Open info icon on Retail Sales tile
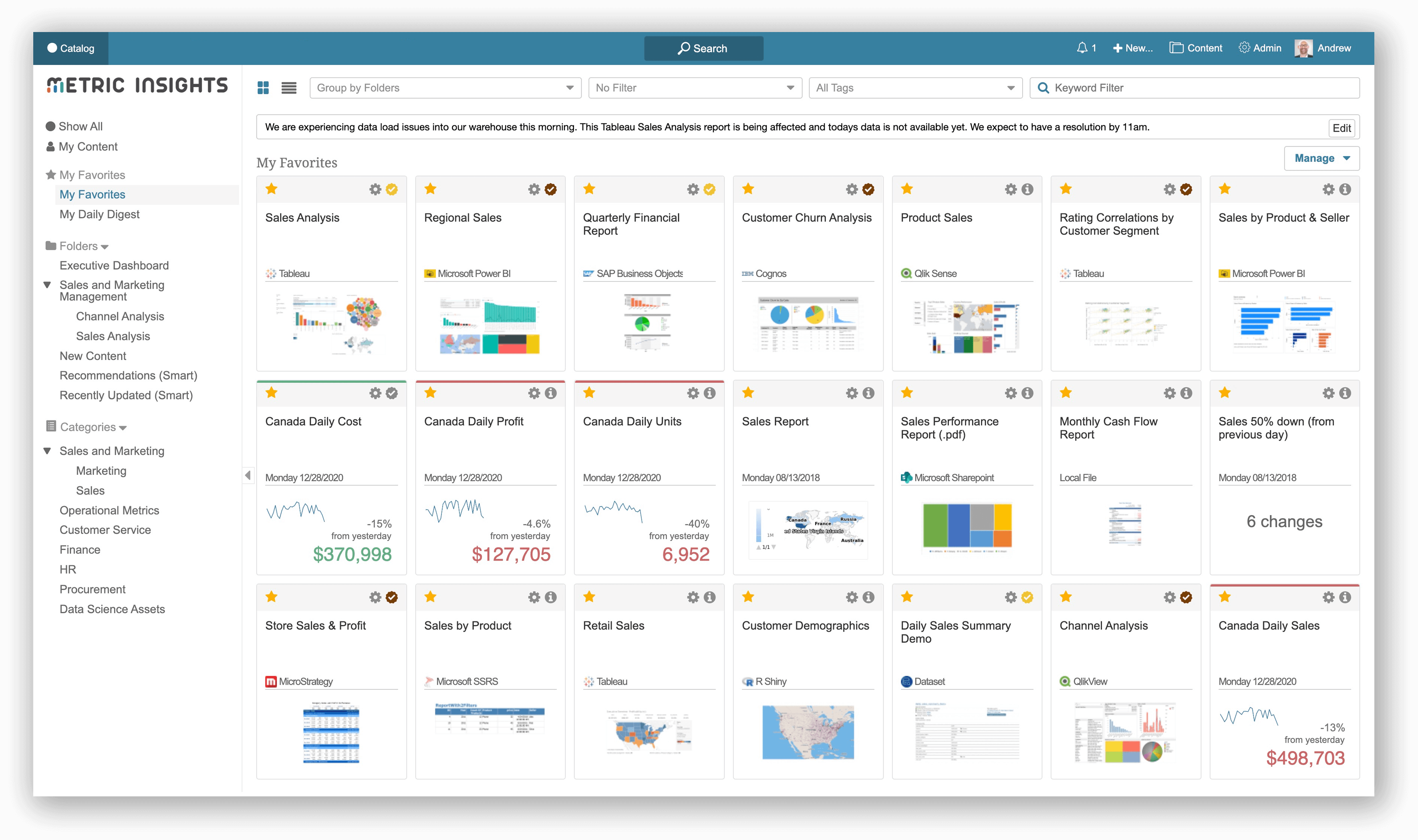1418x840 pixels. [709, 597]
